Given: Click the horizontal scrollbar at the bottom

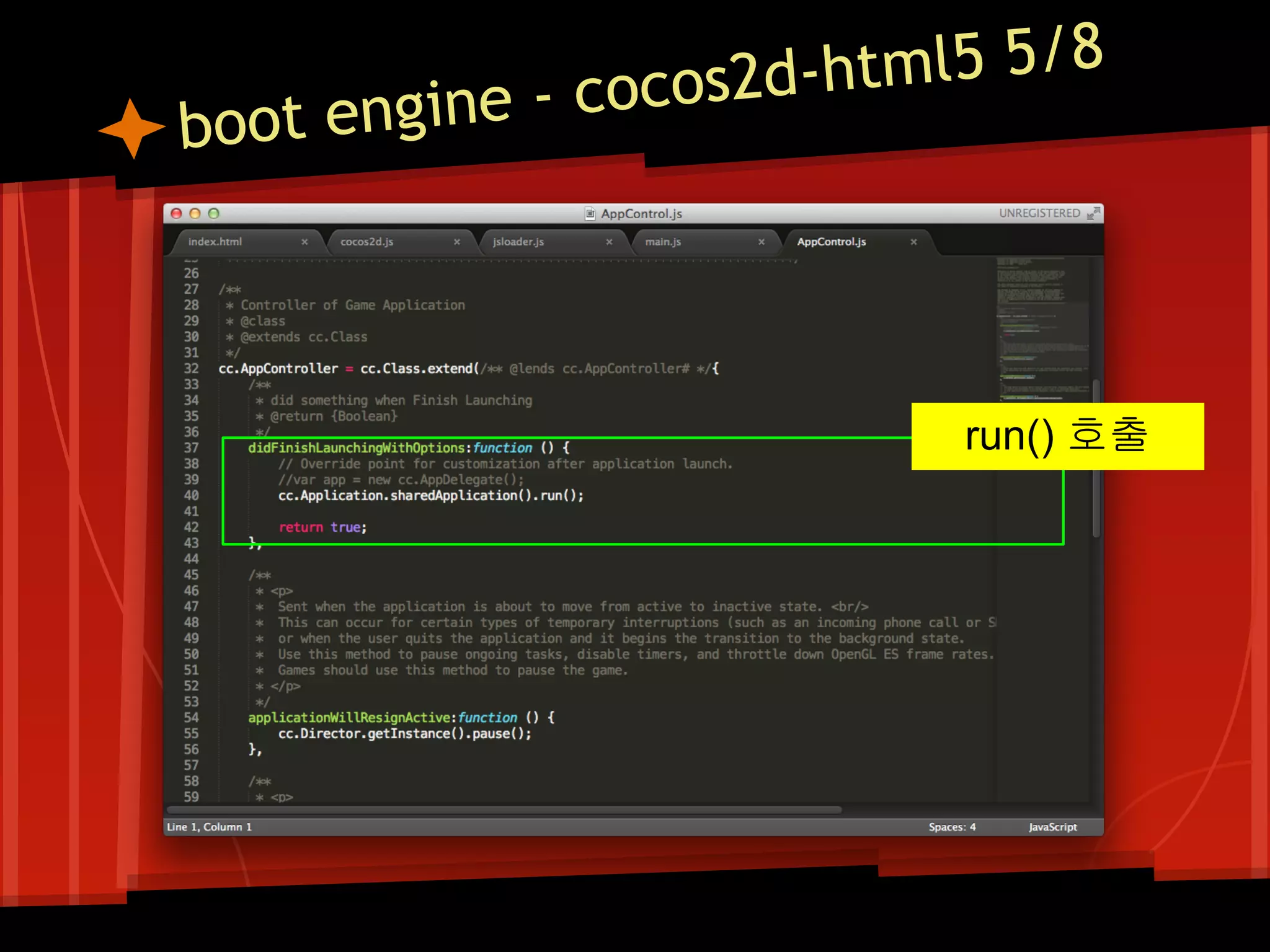Looking at the screenshot, I should tap(504, 810).
